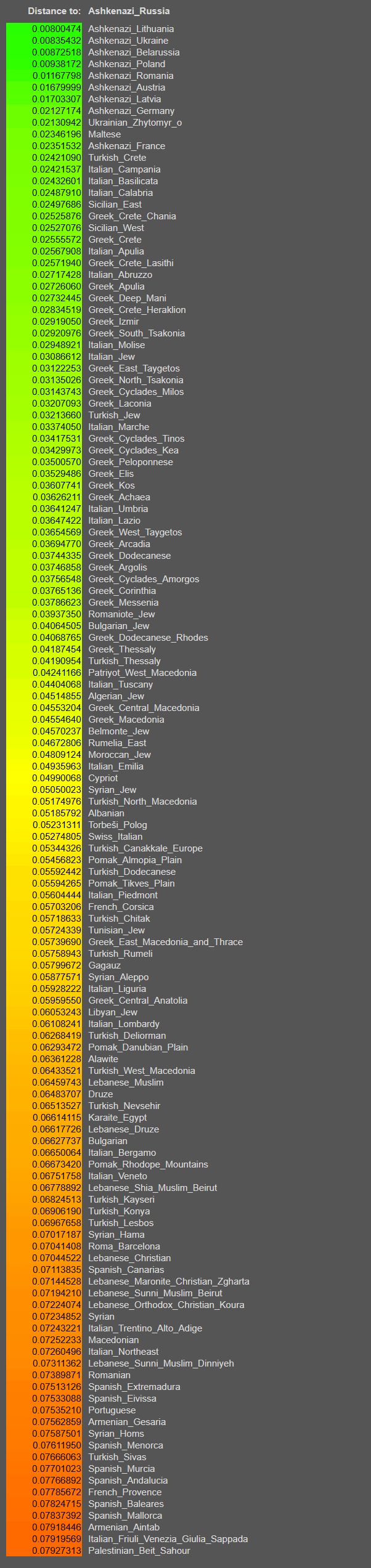The image size is (371, 1568).
Task: Select the Romanian row
Action: 109,1375
